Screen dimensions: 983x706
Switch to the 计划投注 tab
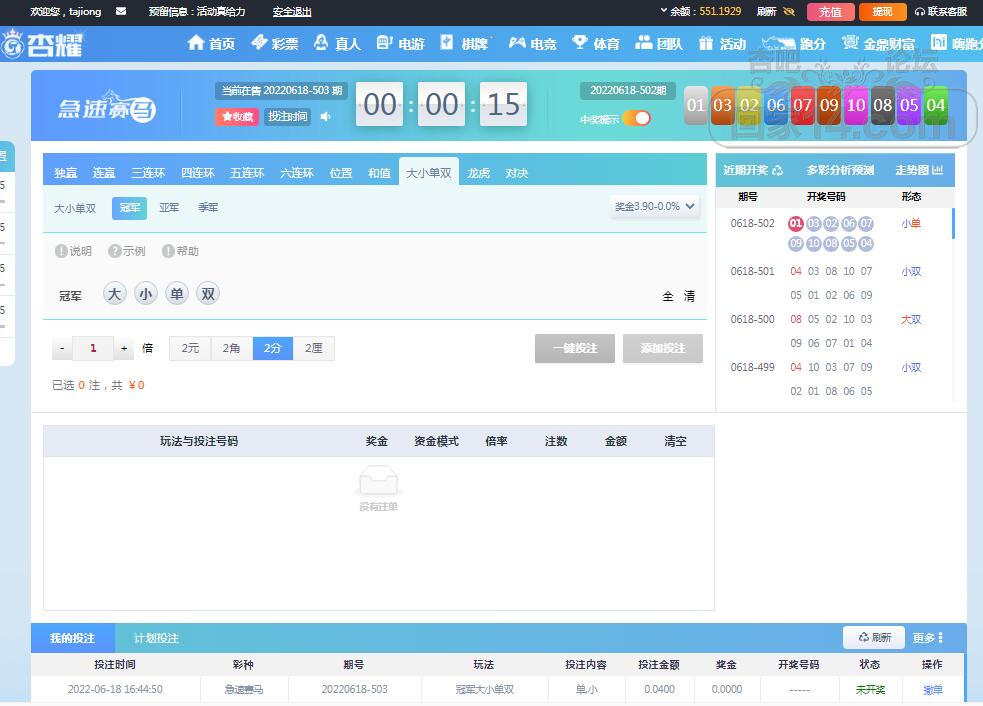(x=156, y=638)
